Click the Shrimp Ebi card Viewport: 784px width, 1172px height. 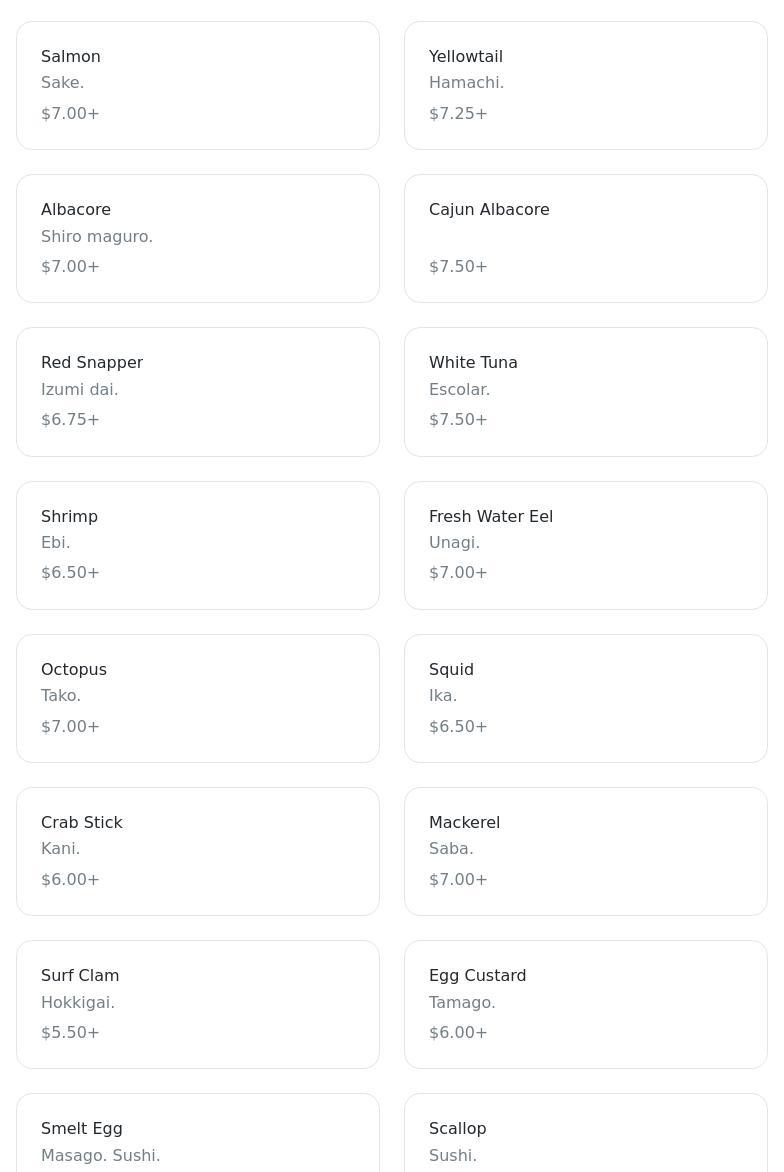197,545
